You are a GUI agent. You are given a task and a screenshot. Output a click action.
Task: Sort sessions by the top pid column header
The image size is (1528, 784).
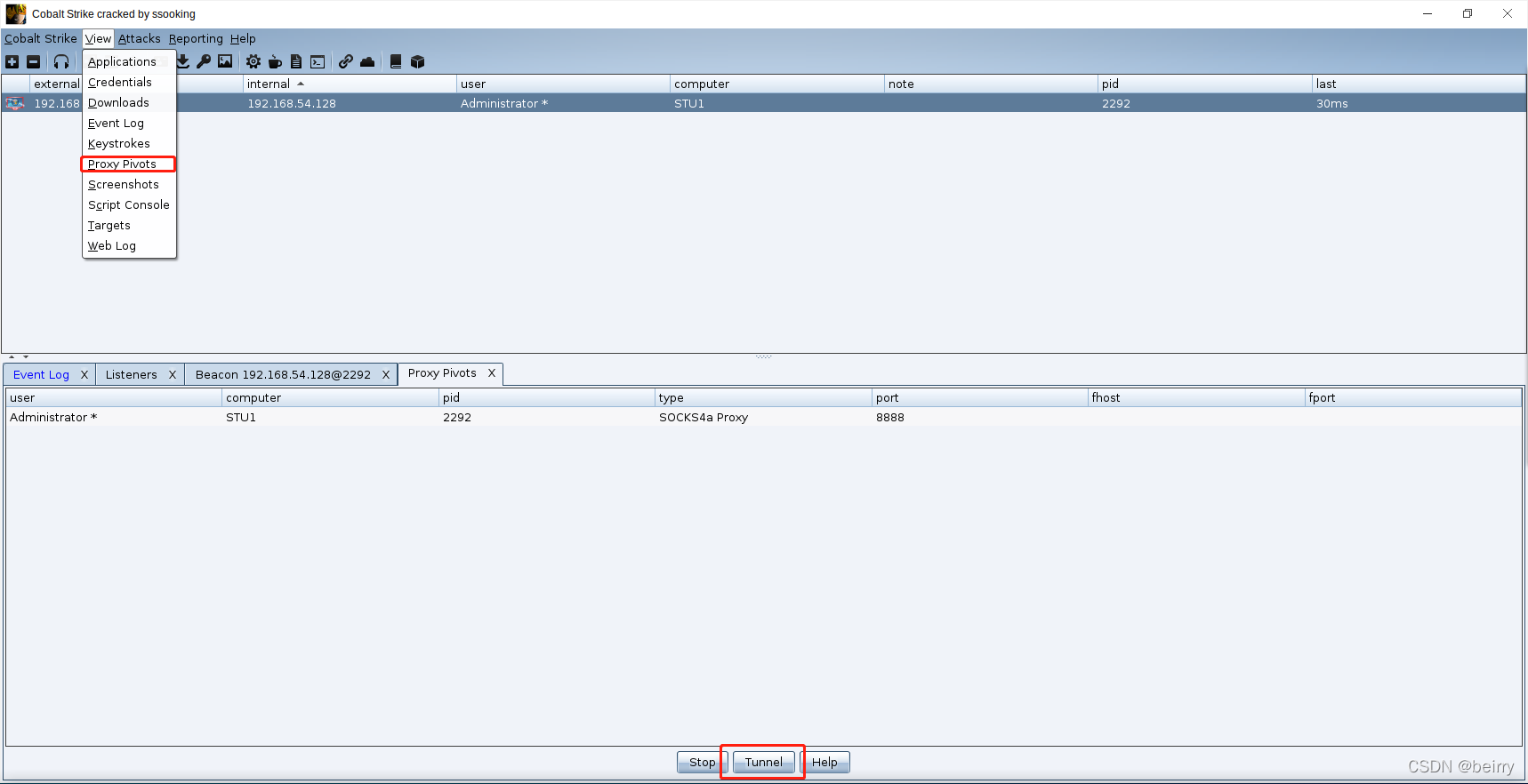click(x=1205, y=84)
